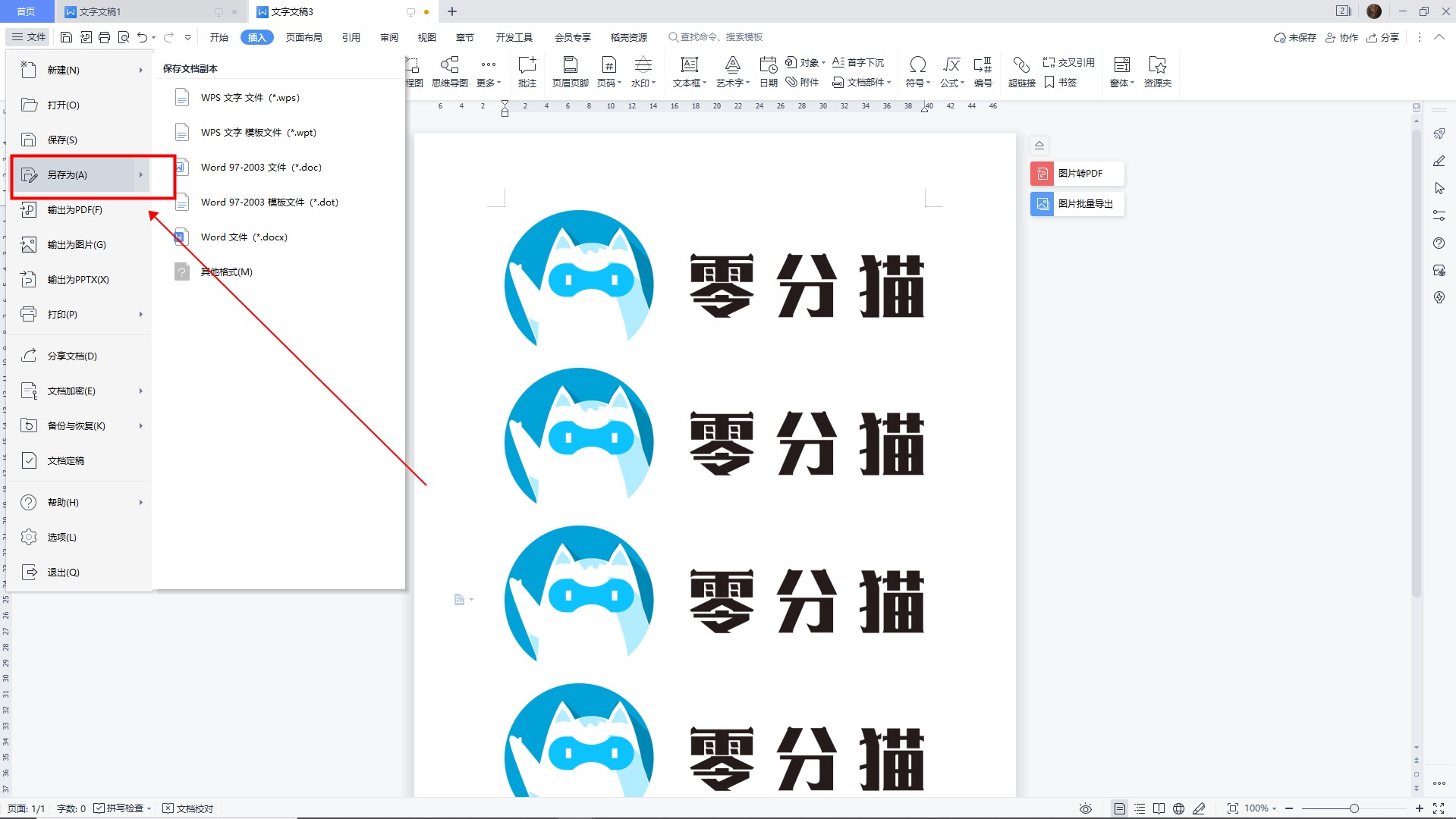Toggle 文档校对 proofreading
Image resolution: width=1456 pixels, height=819 pixels.
click(x=188, y=808)
